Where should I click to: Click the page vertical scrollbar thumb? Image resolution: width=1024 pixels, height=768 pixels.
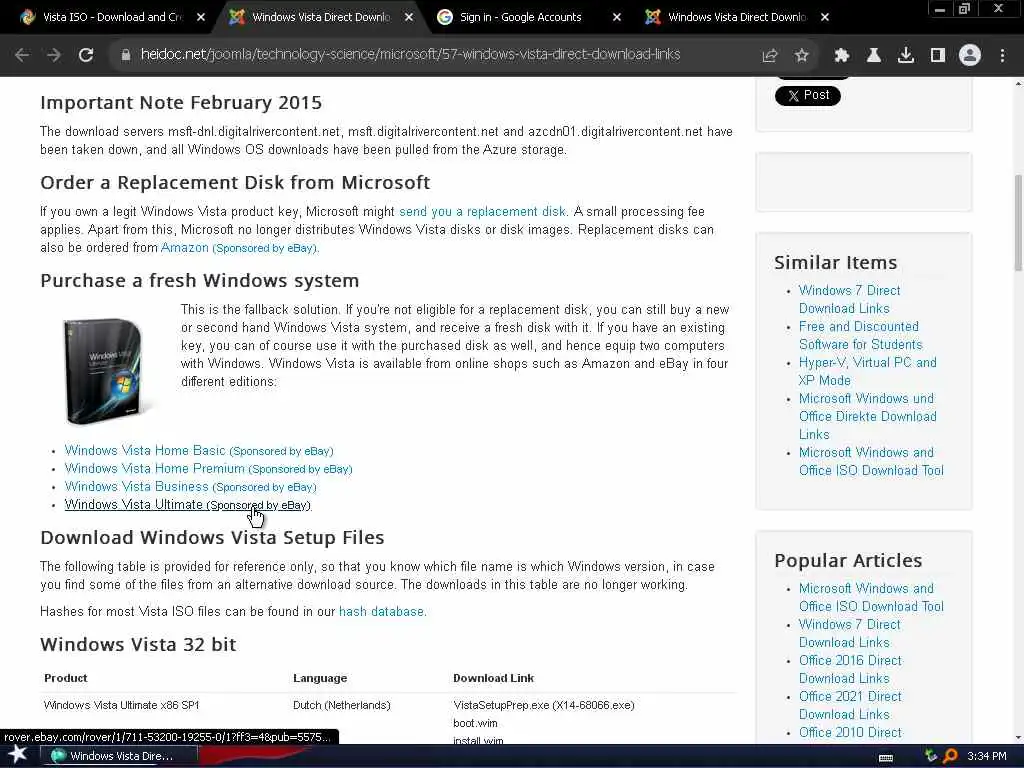click(1018, 222)
